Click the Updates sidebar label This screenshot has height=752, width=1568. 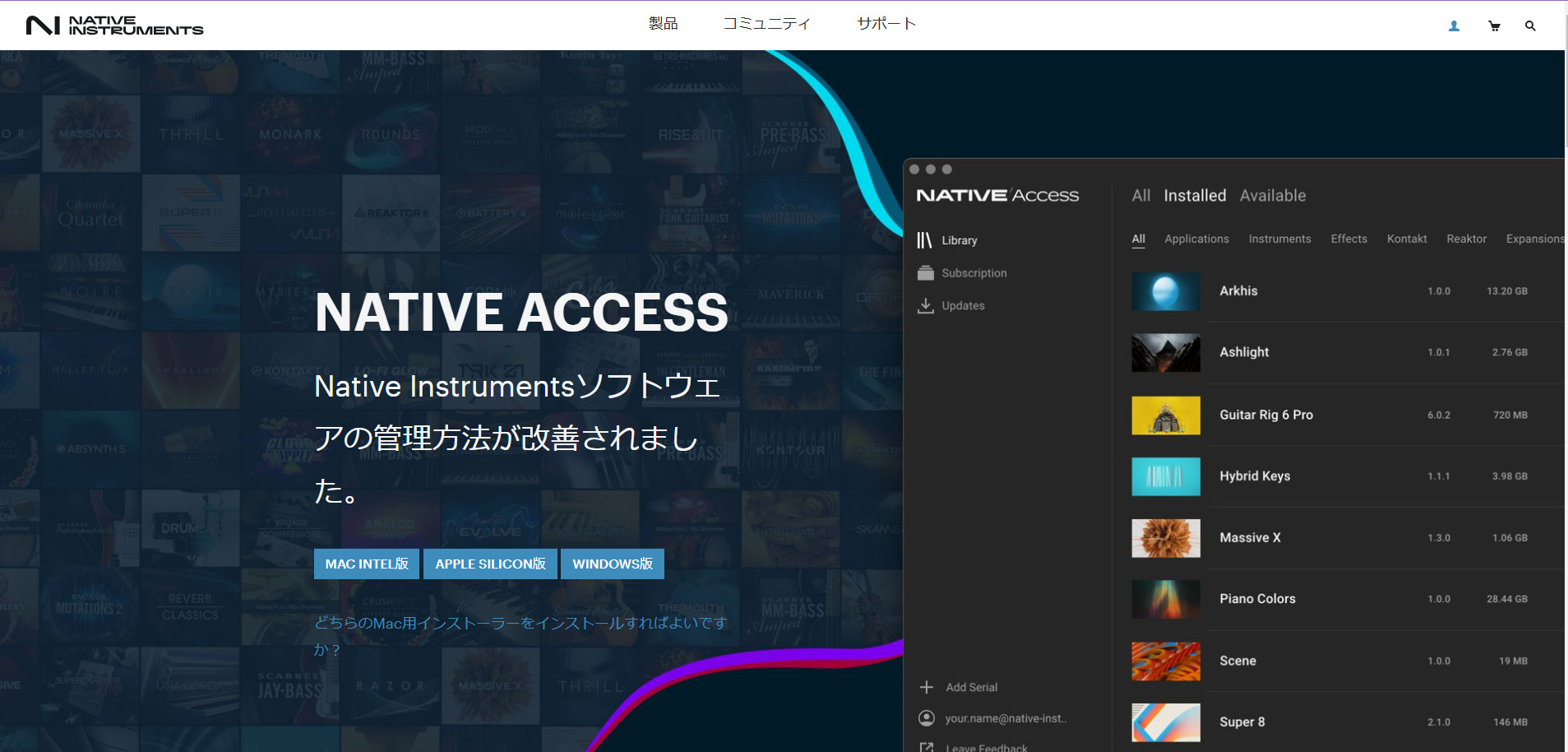click(x=963, y=305)
